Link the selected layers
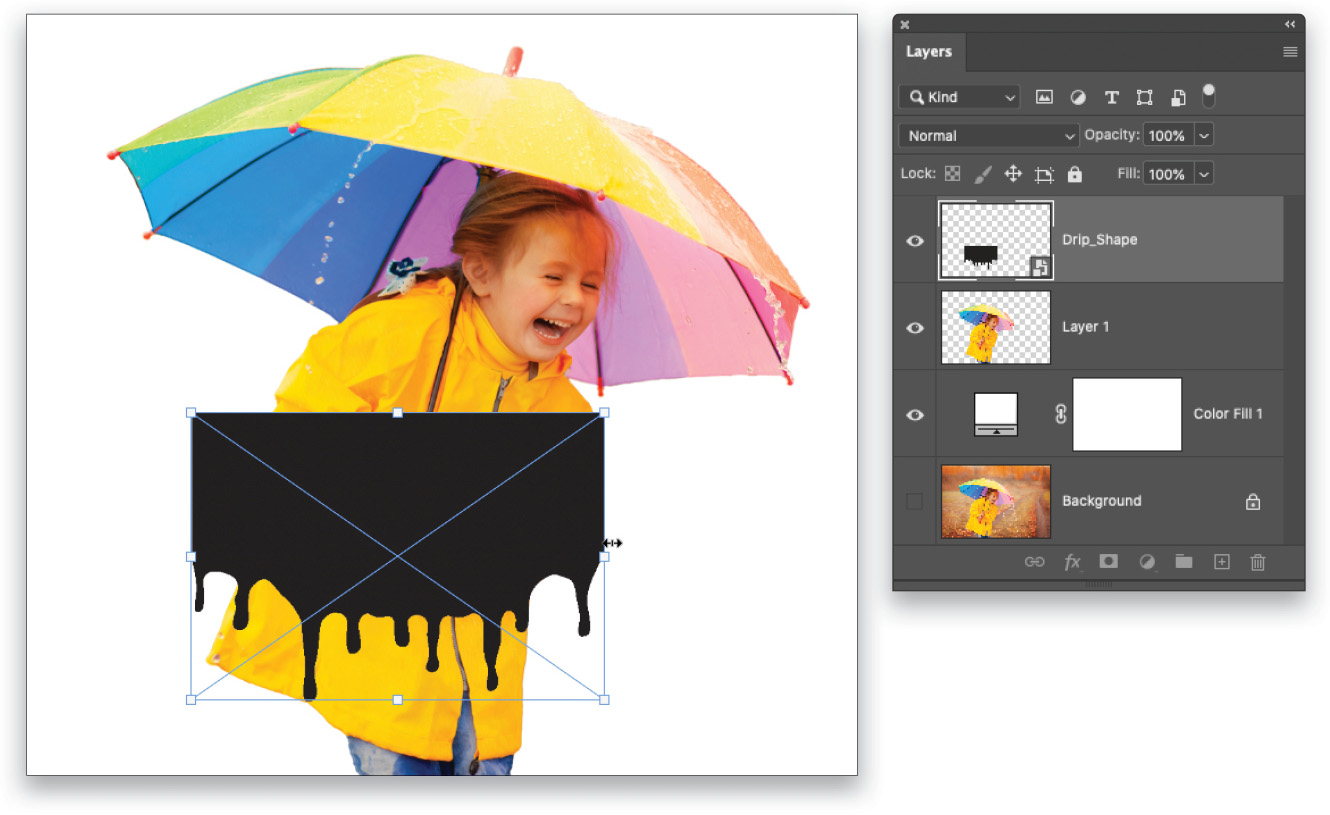The height and width of the screenshot is (815, 1330). (x=1035, y=561)
